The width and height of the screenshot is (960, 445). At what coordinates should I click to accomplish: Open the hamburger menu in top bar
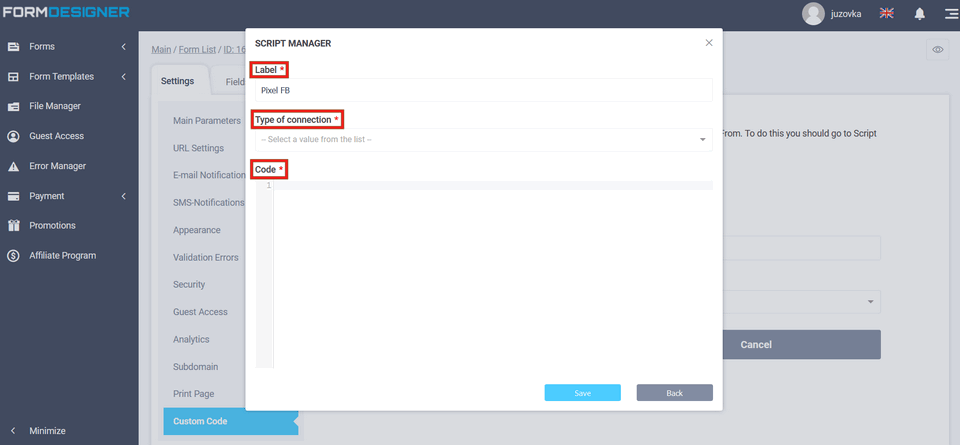click(951, 13)
